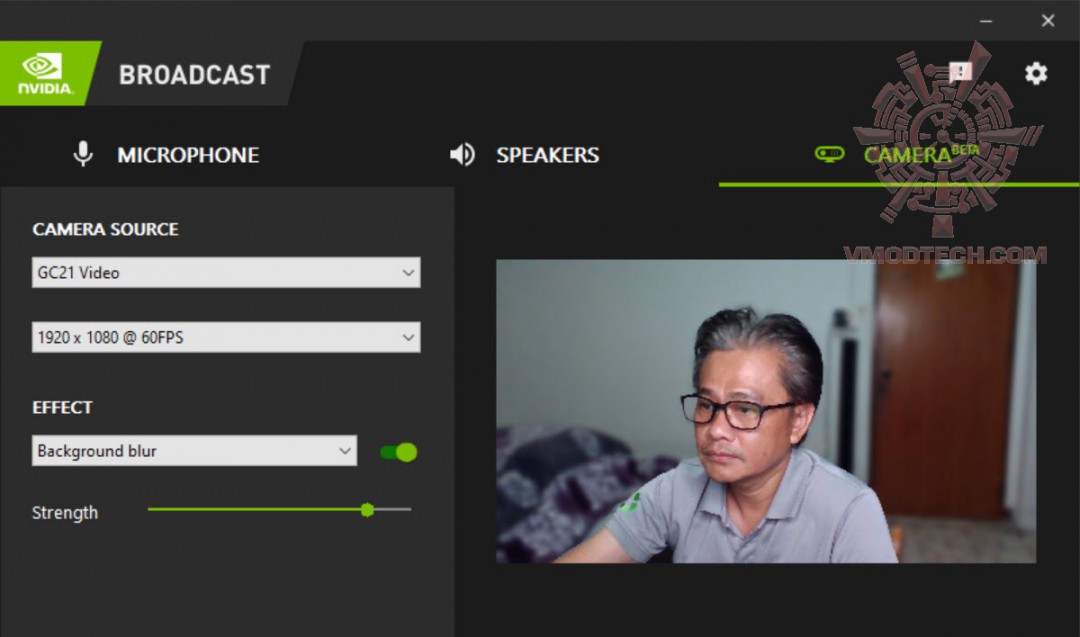Switch to the Speakers tab
This screenshot has height=637, width=1080.
point(524,155)
